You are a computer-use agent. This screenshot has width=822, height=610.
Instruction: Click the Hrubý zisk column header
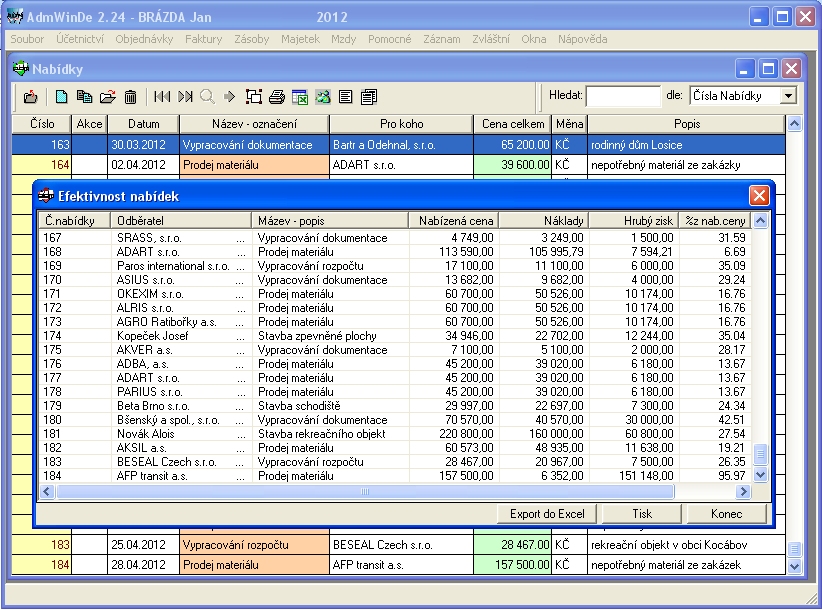(x=634, y=221)
